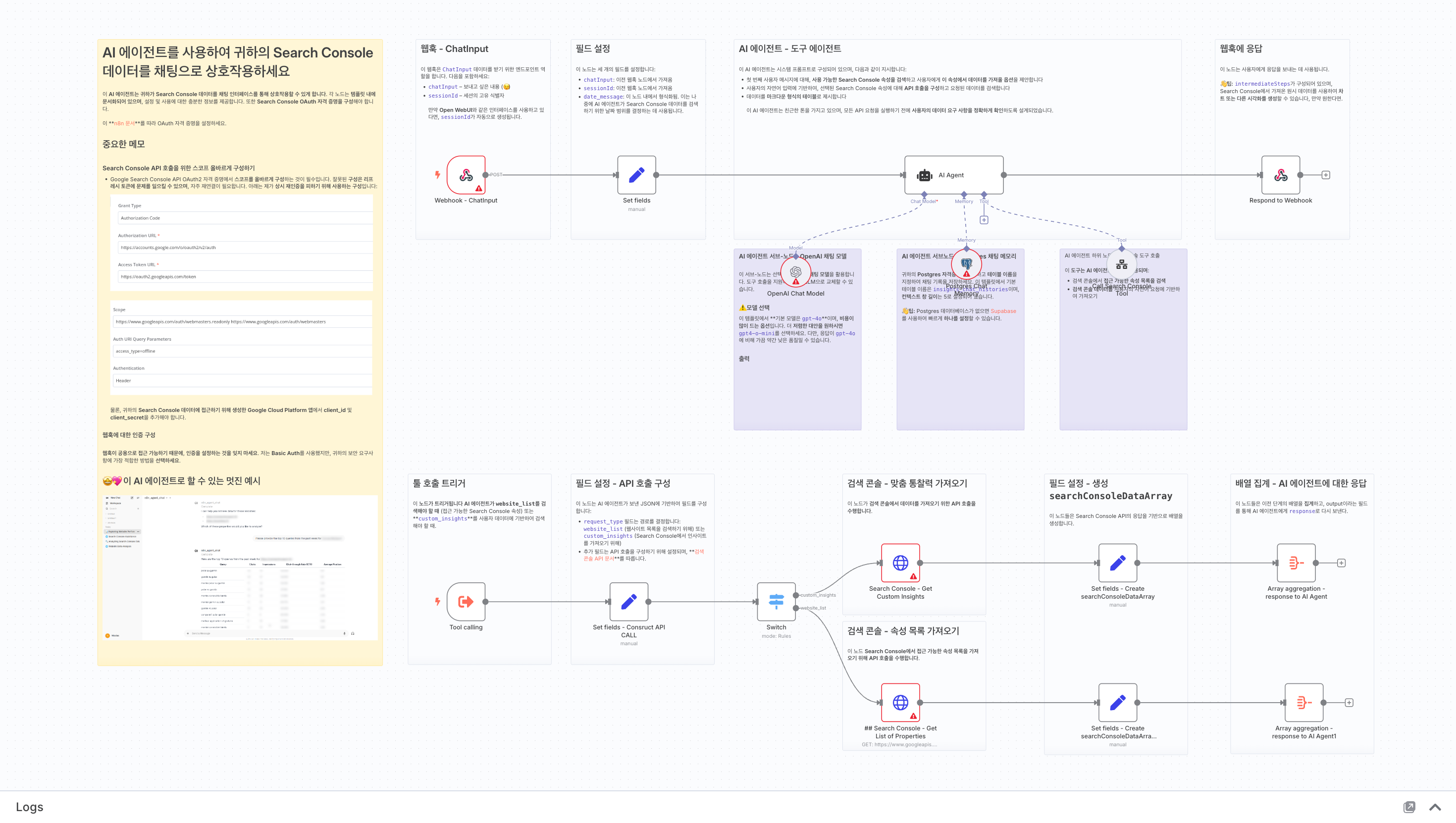1456x823 pixels.
Task: Click the Chat Model connector on AI Agent
Action: (x=924, y=195)
